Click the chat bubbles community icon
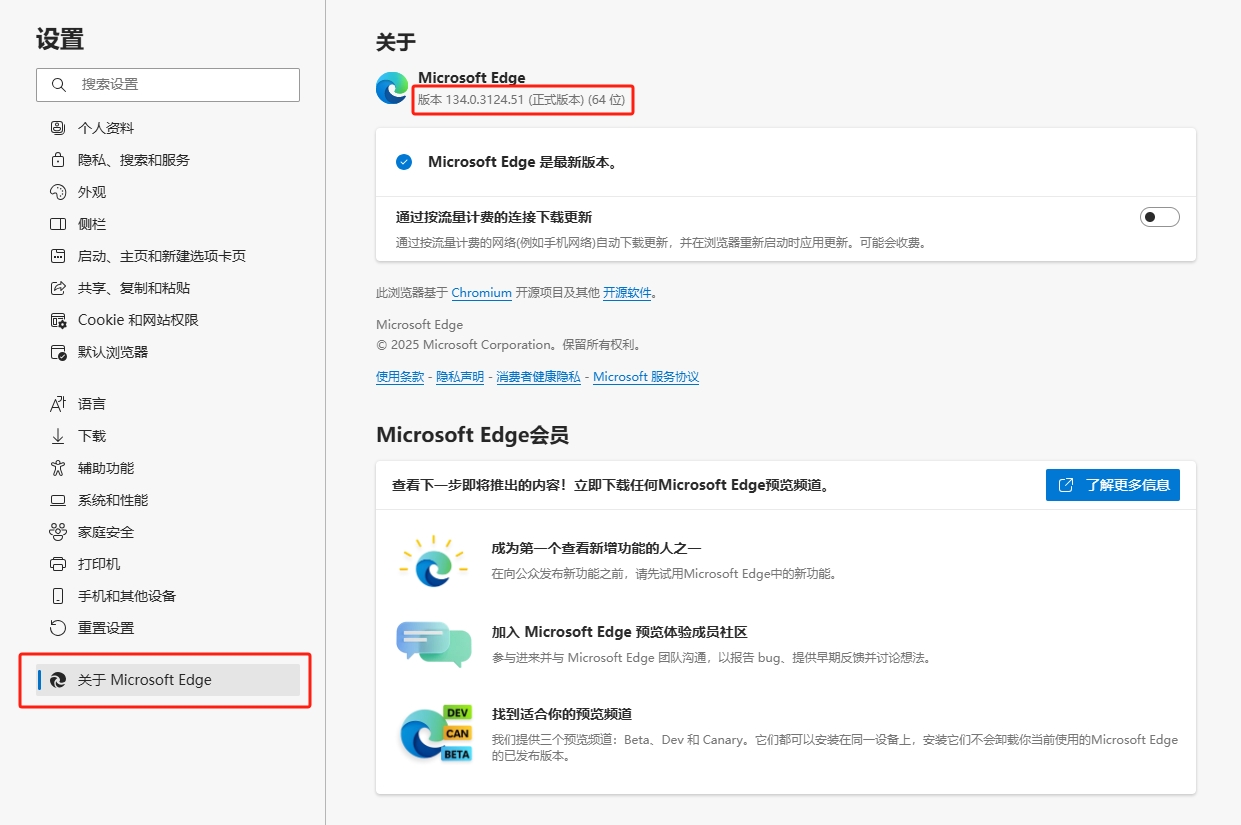Screen dimensions: 1241x825 (433, 644)
